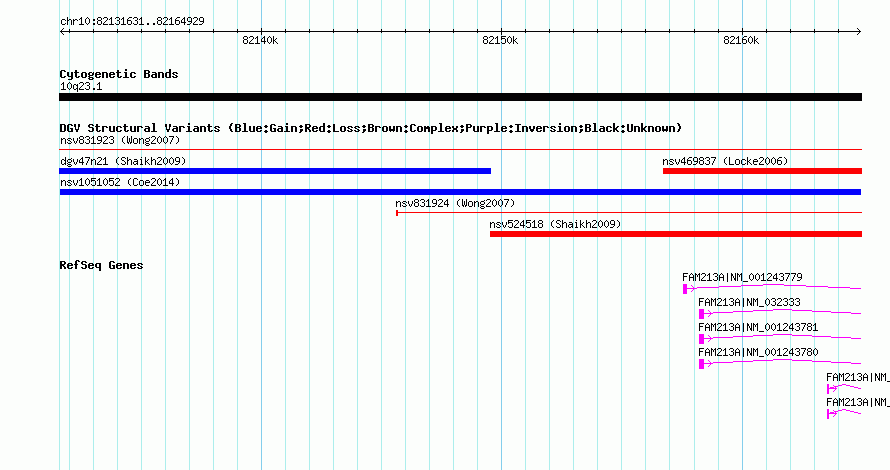Click the thin red nsv831924 variant line
This screenshot has width=890, height=470.
629,213
